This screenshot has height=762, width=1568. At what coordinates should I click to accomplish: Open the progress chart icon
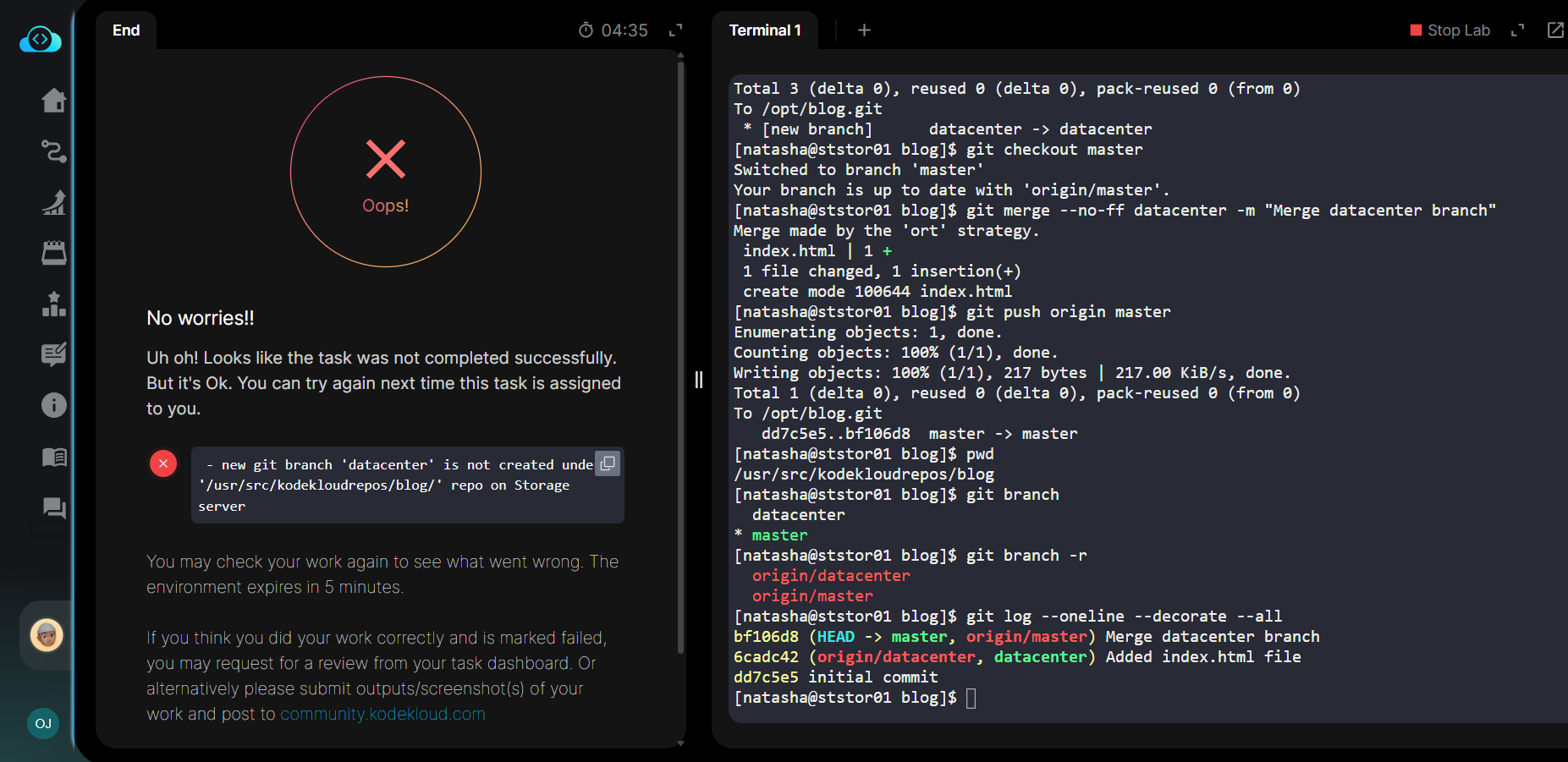53,202
